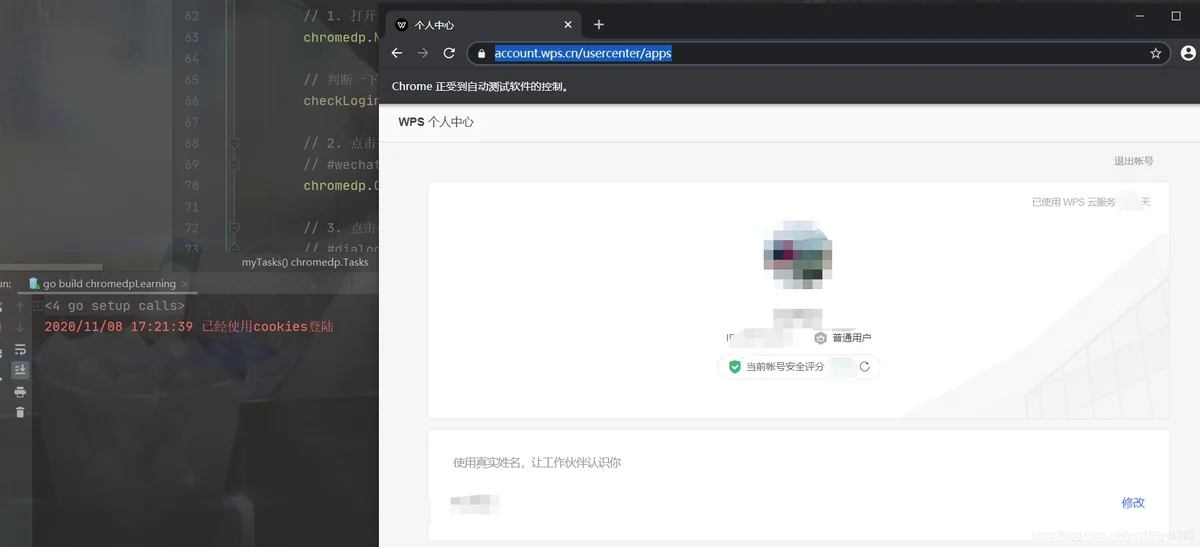The image size is (1200, 547).
Task: Click Chrome's forward navigation arrow
Action: point(423,53)
